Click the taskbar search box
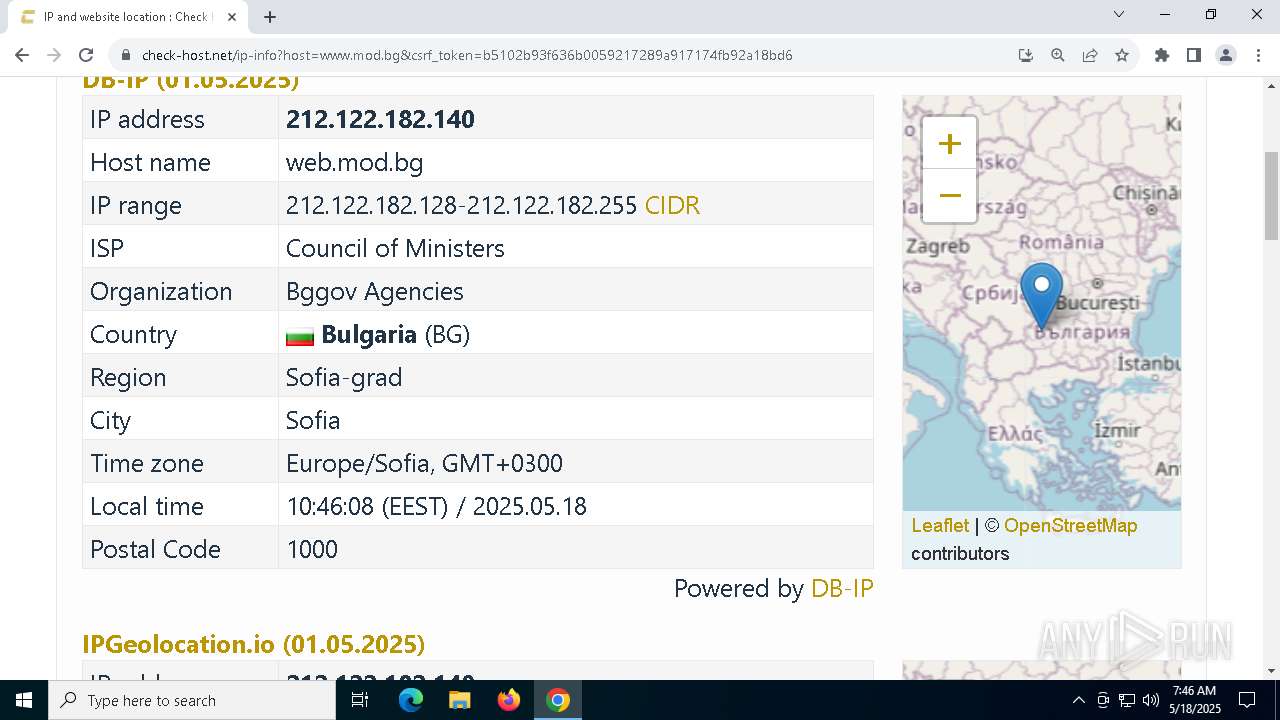This screenshot has height=720, width=1280. 192,700
